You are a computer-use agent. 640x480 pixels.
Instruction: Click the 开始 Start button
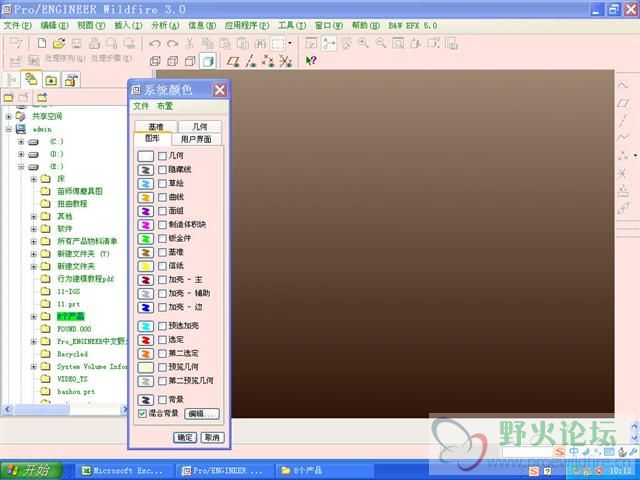pyautogui.click(x=31, y=471)
